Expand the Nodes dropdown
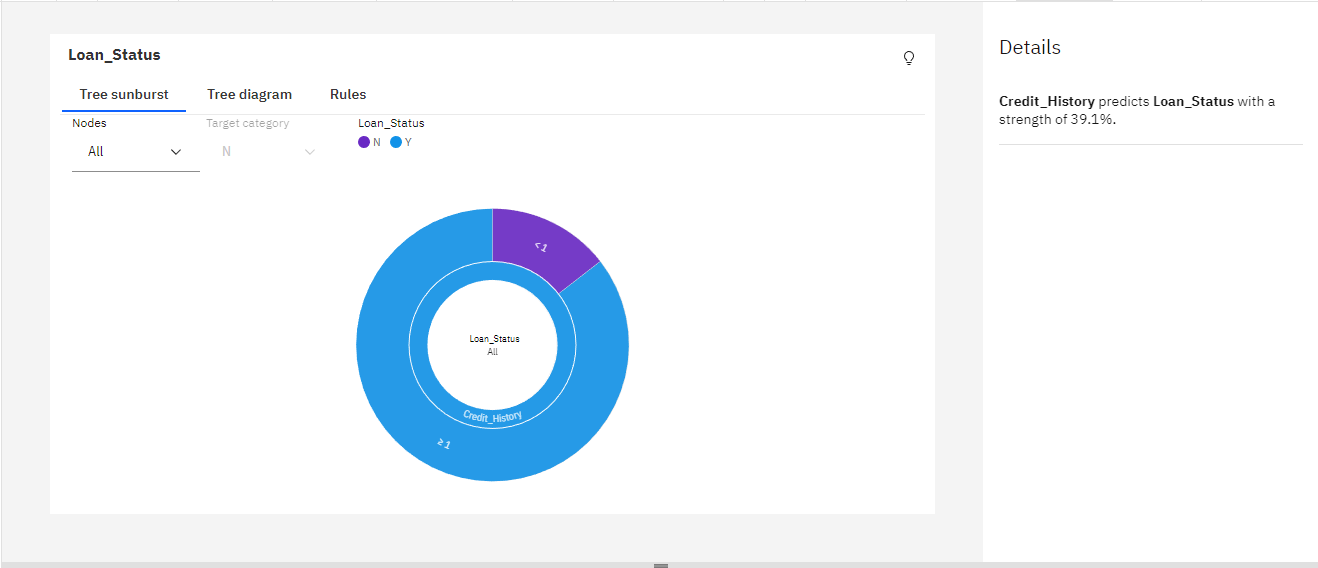This screenshot has width=1318, height=568. (x=135, y=152)
